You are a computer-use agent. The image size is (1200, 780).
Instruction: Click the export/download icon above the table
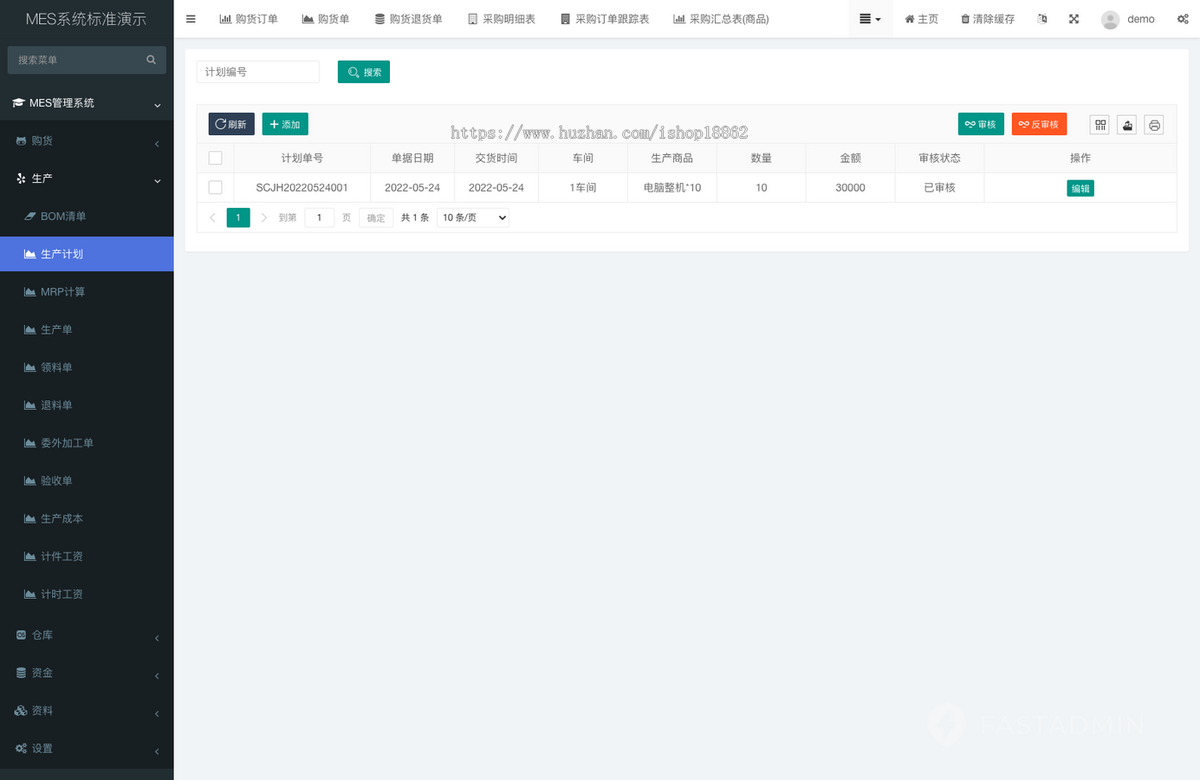1126,124
